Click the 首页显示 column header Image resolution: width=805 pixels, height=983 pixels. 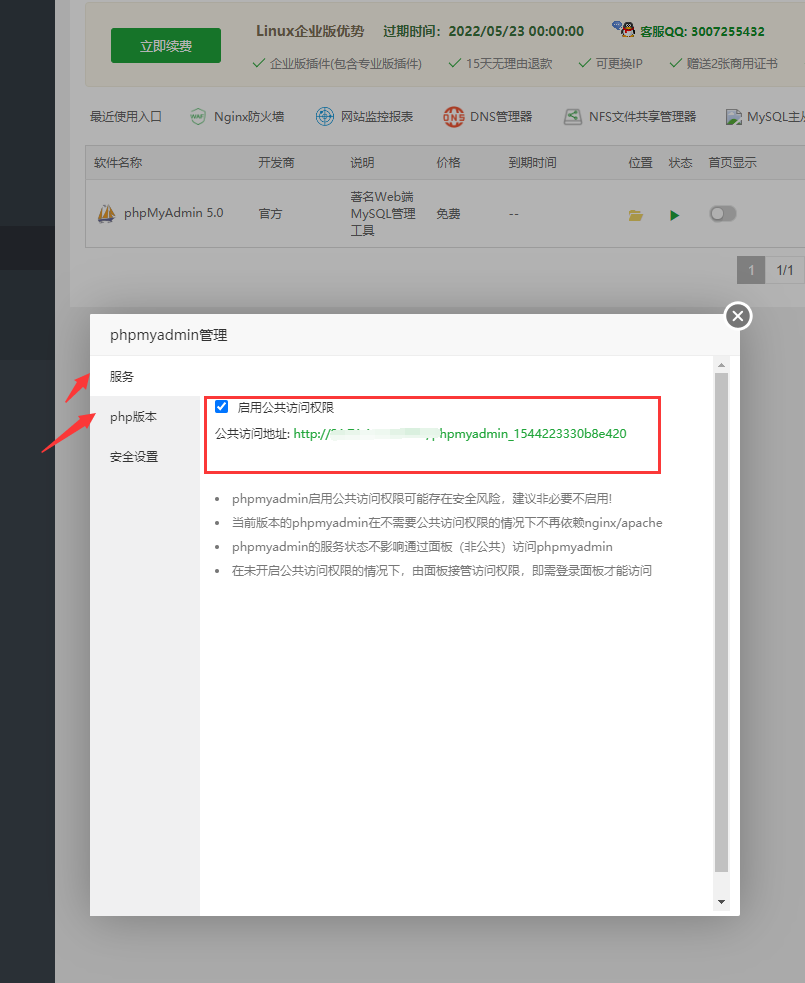pos(732,163)
